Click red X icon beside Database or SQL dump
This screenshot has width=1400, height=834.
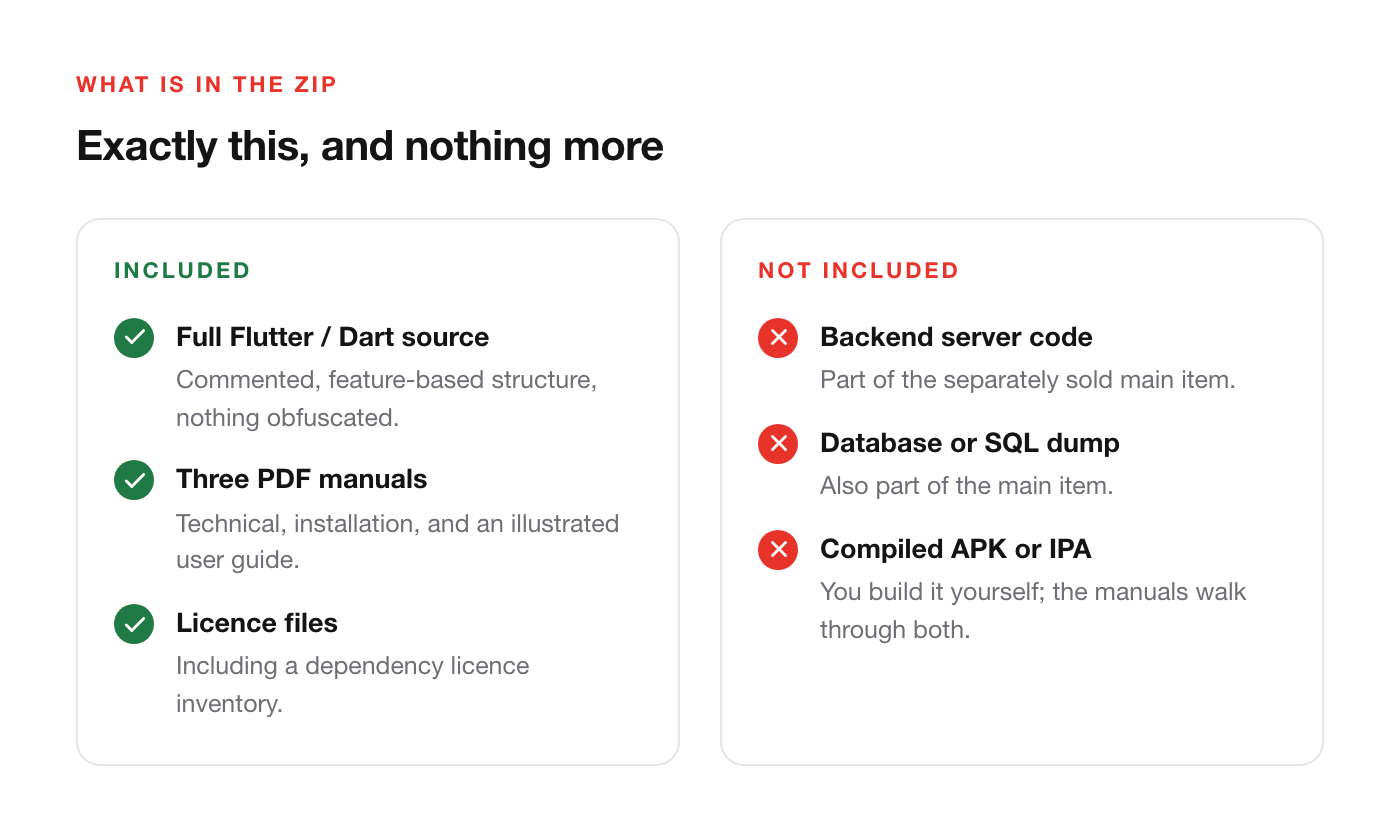pyautogui.click(x=778, y=444)
